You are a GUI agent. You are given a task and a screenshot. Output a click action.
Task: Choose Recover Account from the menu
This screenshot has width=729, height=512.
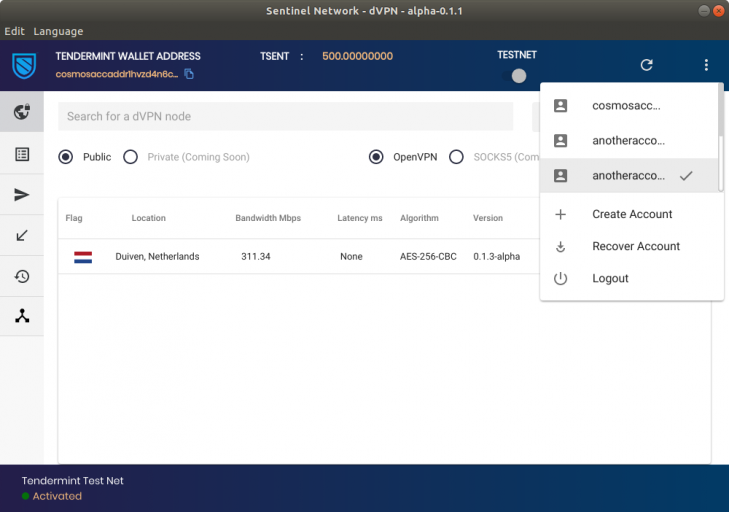pyautogui.click(x=635, y=246)
